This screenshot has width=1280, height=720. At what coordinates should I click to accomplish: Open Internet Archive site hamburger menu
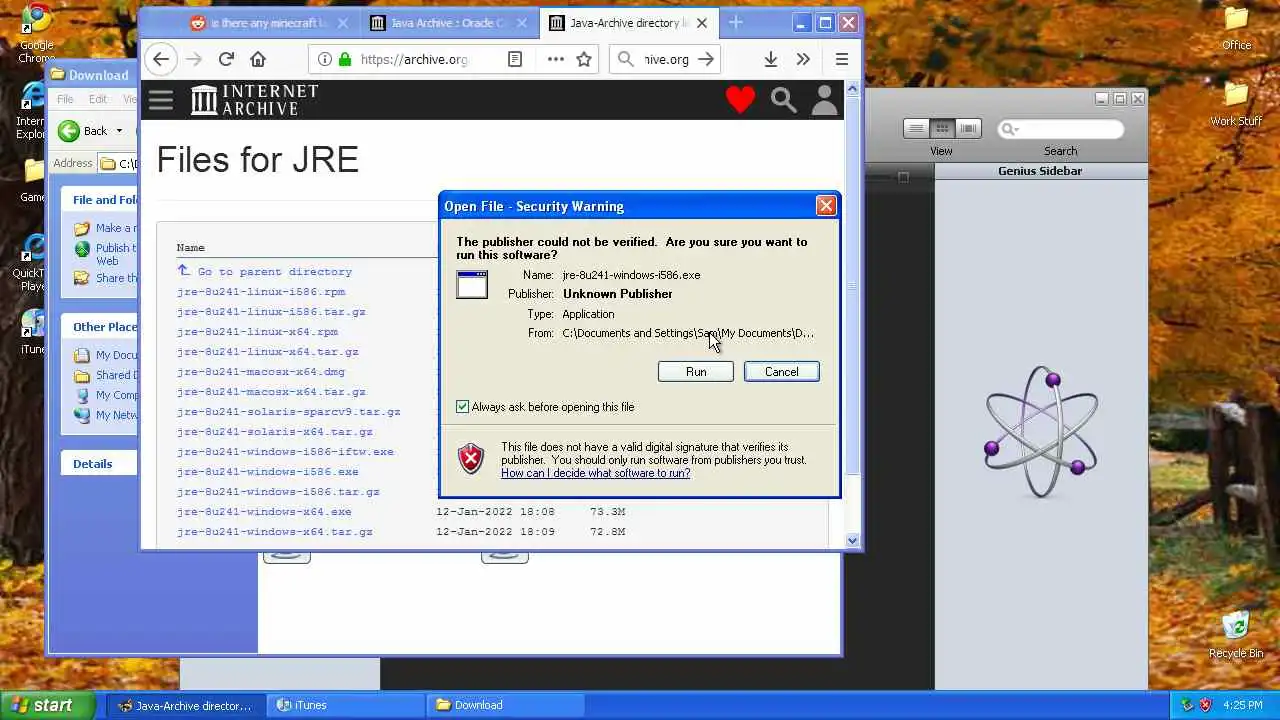click(161, 100)
